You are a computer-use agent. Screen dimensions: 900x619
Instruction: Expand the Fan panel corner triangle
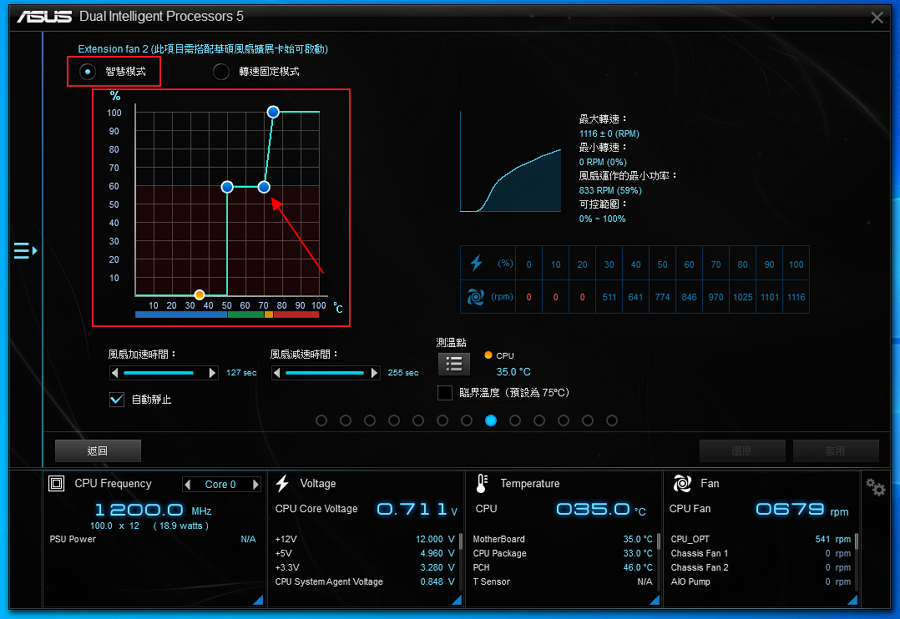852,599
